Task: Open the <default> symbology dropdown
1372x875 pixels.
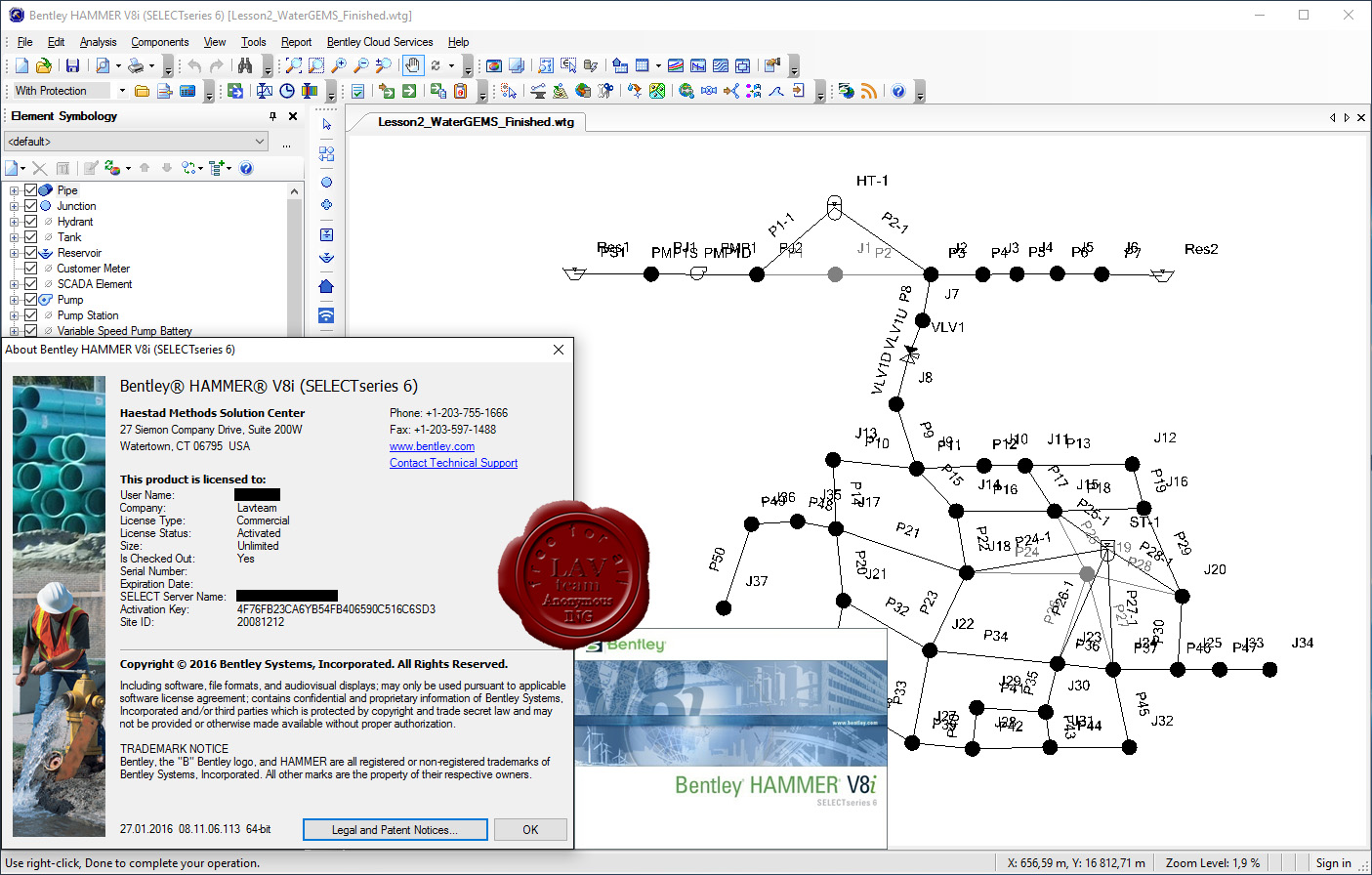Action: tap(137, 142)
